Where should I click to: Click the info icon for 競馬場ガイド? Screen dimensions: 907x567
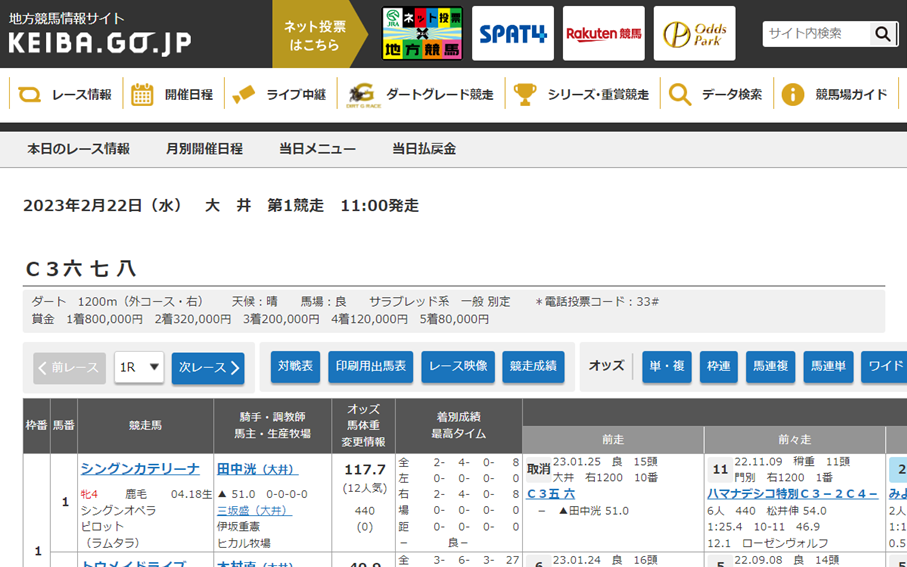coord(792,95)
